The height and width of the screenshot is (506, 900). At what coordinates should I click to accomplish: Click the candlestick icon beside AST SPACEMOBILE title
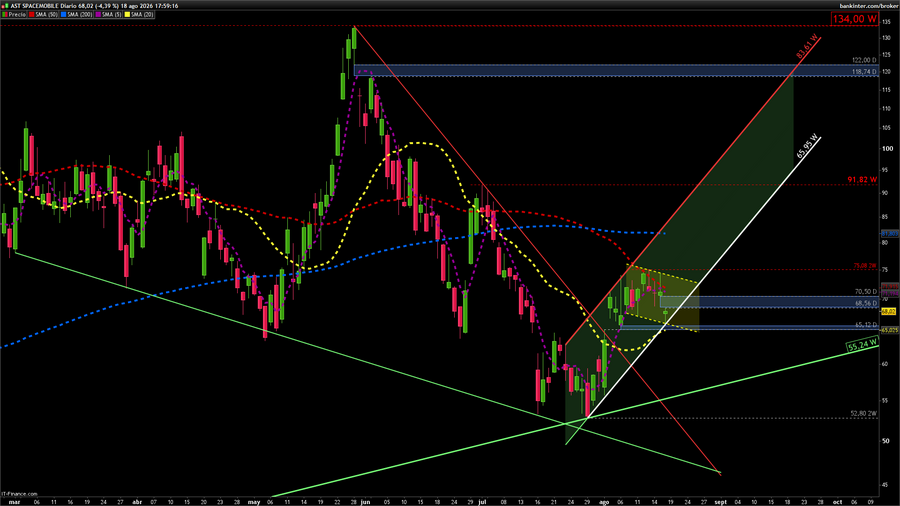(5, 6)
